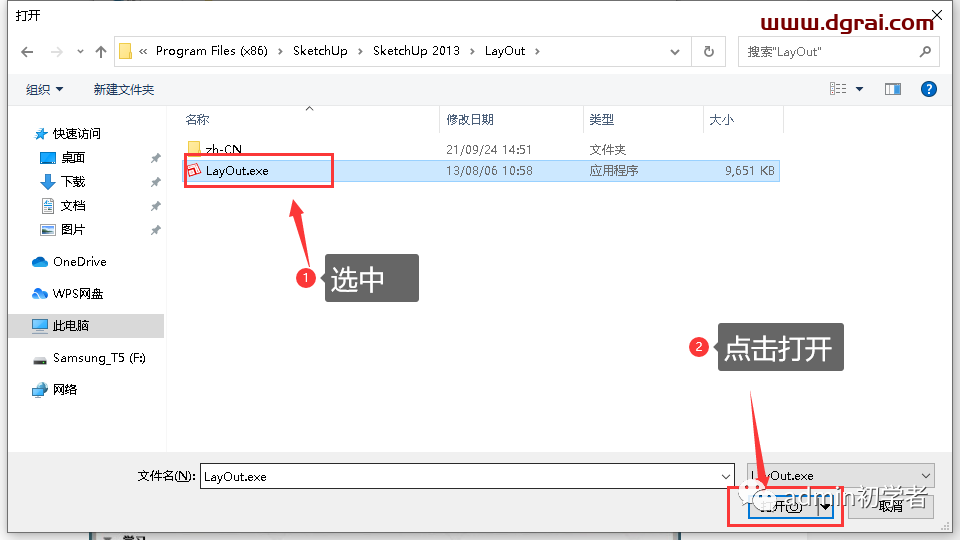Close the 打开 dialog

[937, 15]
